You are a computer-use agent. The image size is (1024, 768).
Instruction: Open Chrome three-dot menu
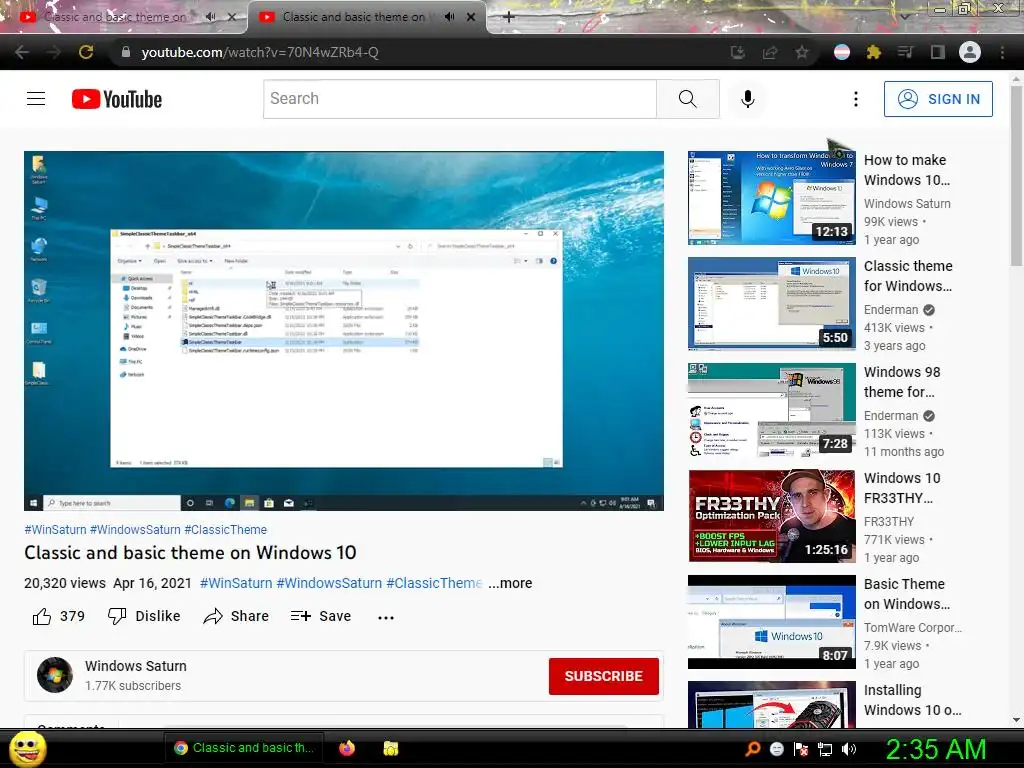pyautogui.click(x=1002, y=52)
